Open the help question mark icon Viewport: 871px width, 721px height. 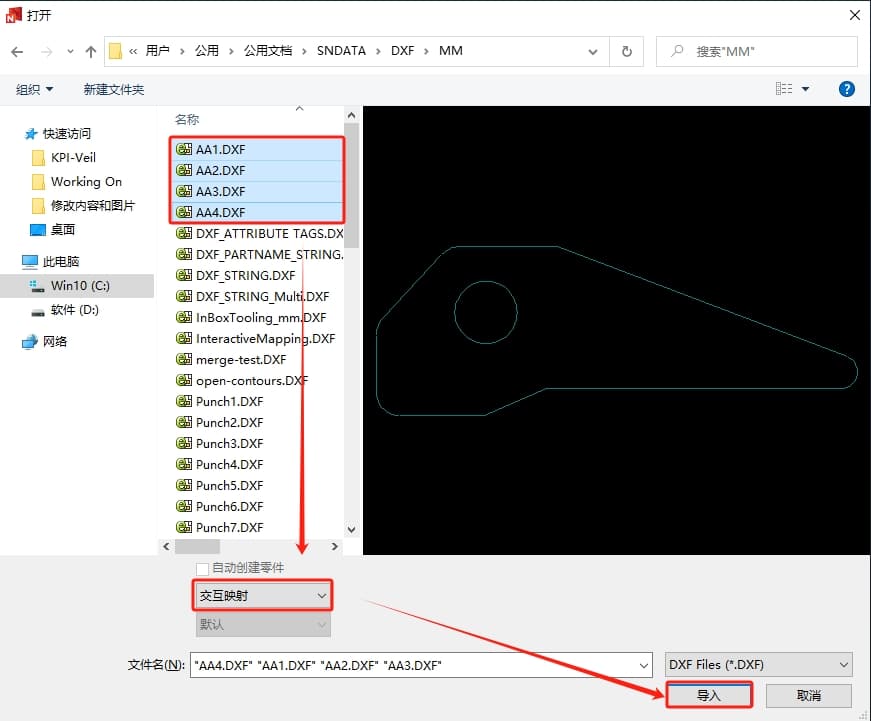846,89
